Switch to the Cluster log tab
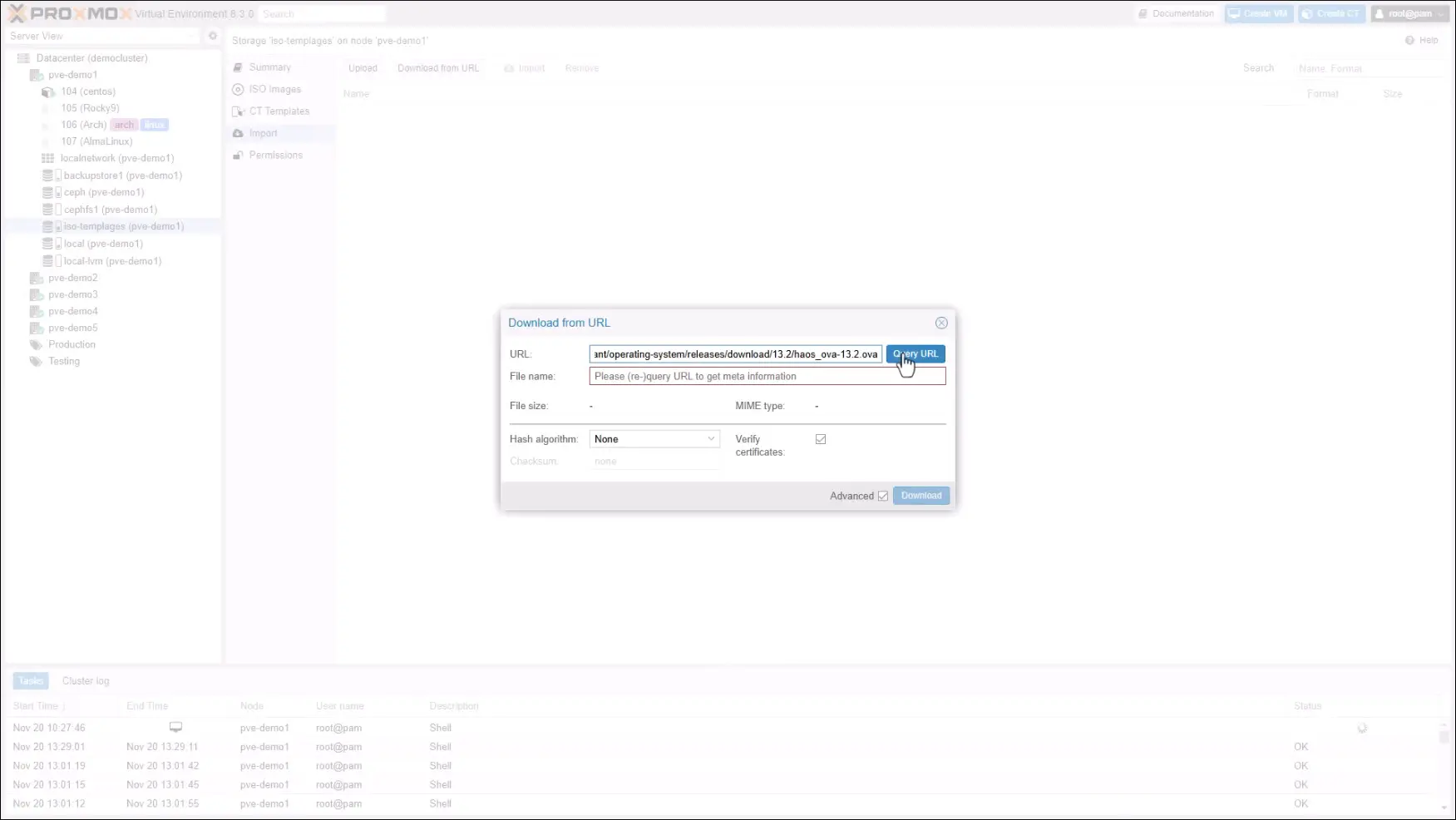Image resolution: width=1456 pixels, height=820 pixels. pyautogui.click(x=86, y=681)
